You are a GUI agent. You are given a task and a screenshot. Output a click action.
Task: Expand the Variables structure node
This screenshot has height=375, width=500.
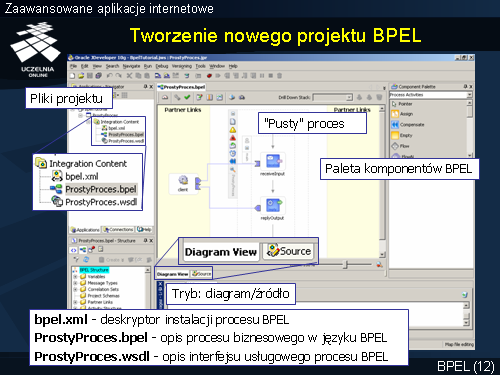(x=75, y=276)
